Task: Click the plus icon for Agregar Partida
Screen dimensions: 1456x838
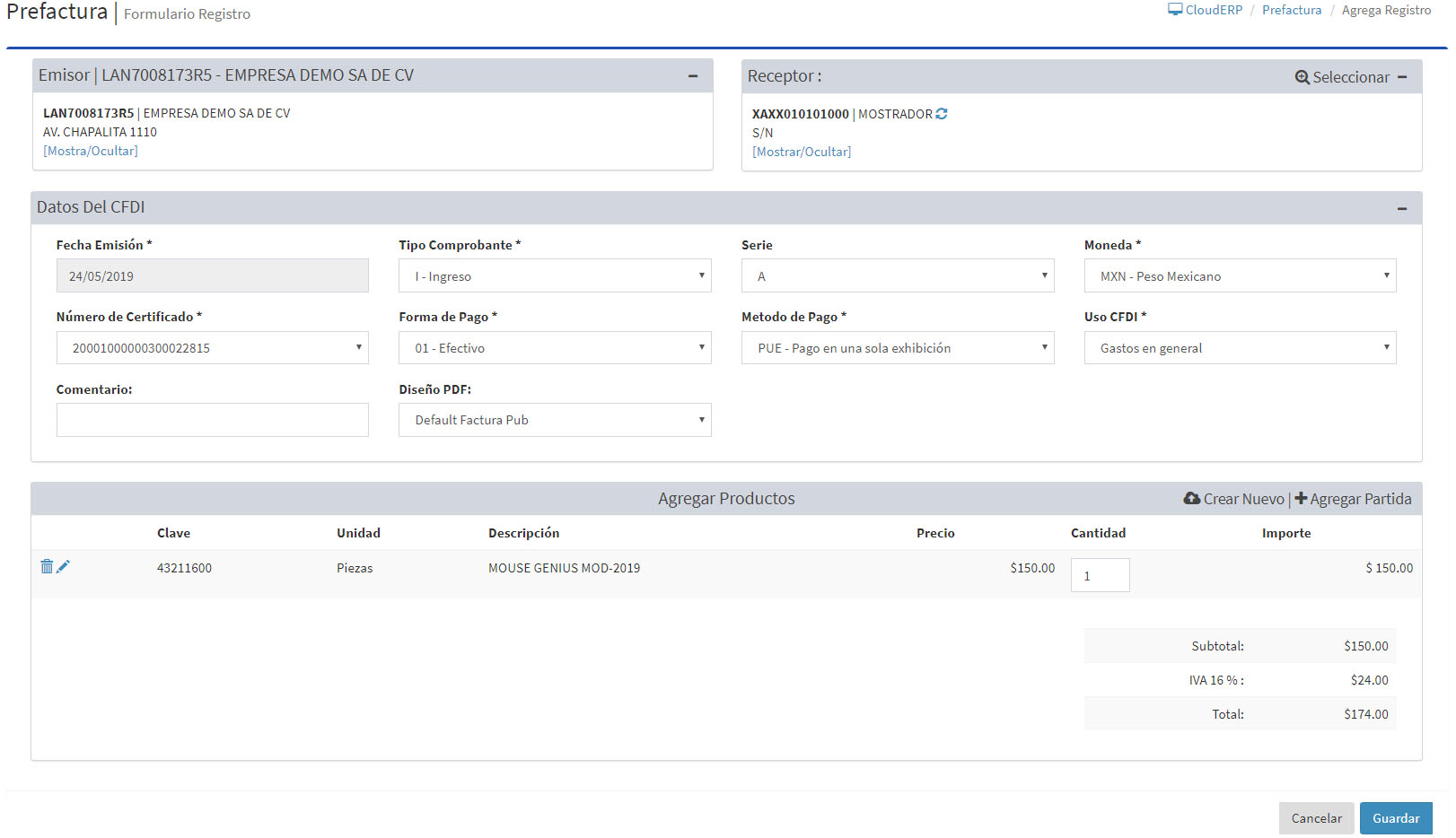Action: click(x=1301, y=498)
